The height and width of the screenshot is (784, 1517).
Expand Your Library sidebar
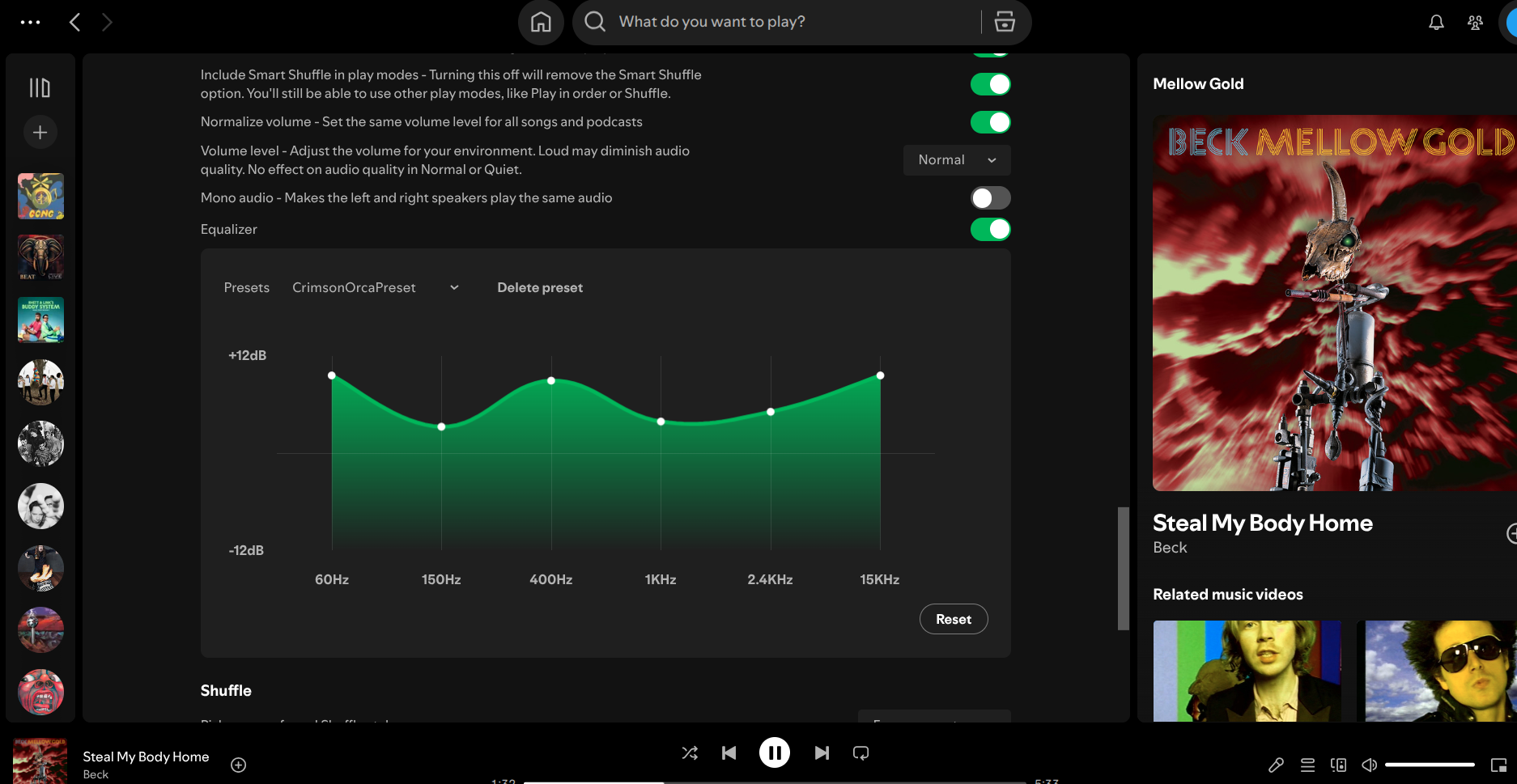[40, 87]
